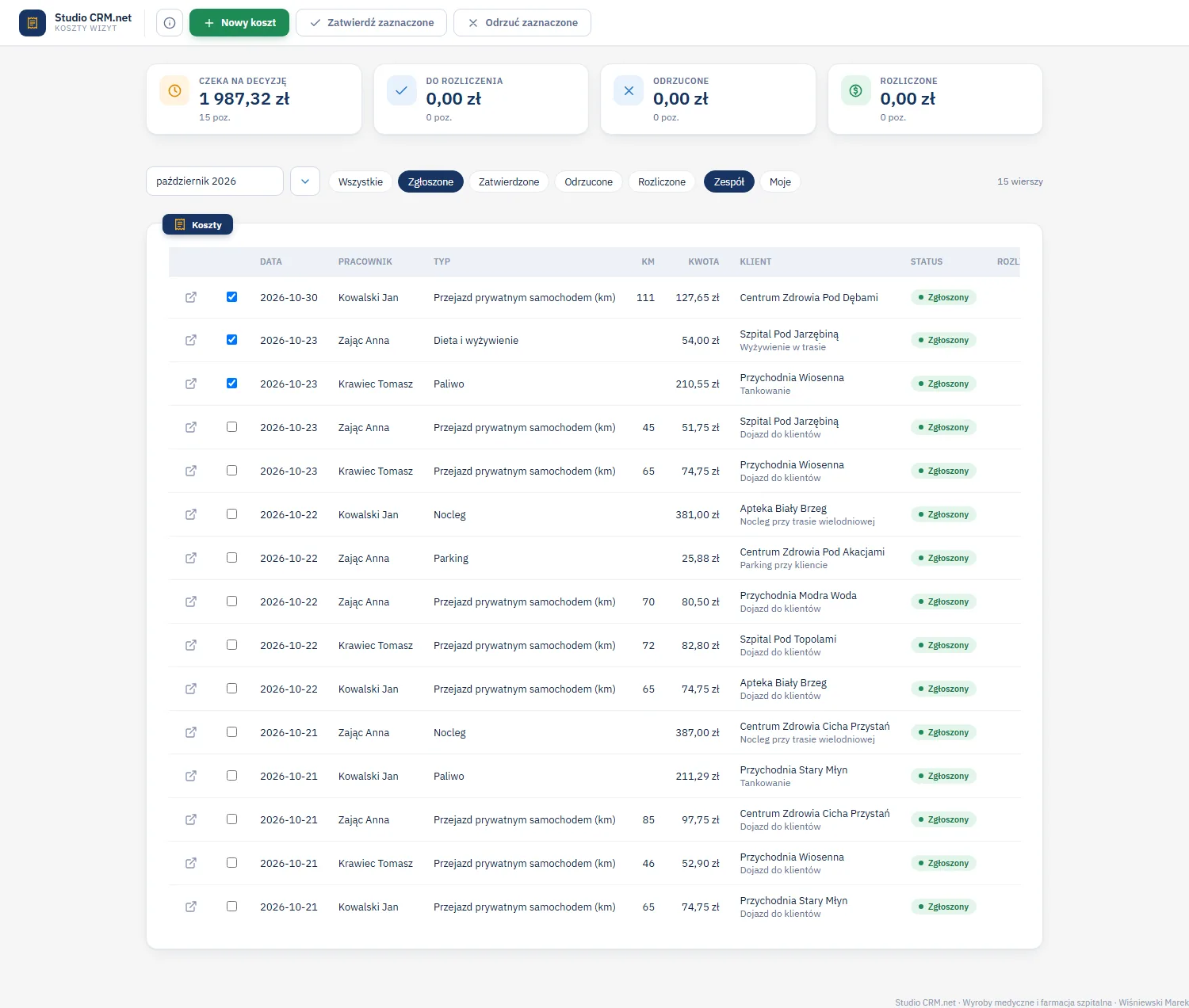Open record icon for Dieta i wyżywienie row
Image resolution: width=1189 pixels, height=1008 pixels.
(x=191, y=340)
